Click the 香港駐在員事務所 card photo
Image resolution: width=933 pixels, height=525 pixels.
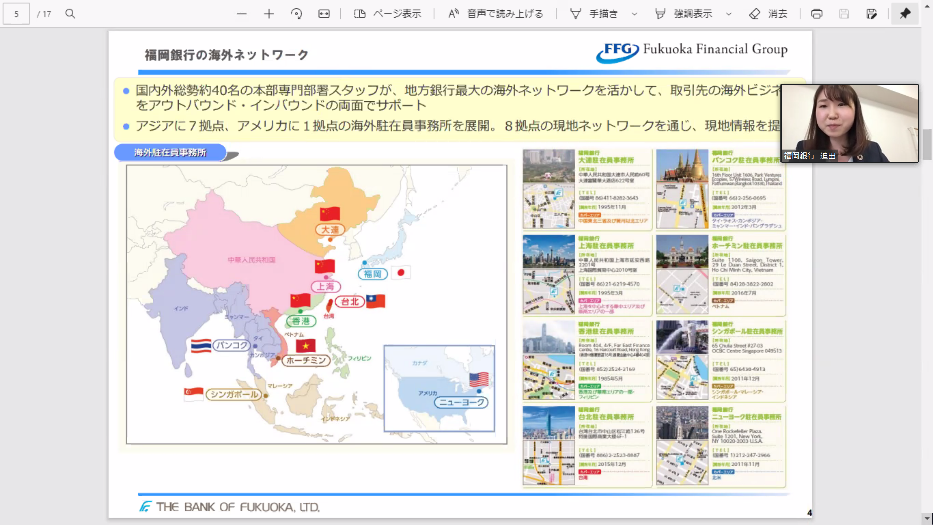549,337
